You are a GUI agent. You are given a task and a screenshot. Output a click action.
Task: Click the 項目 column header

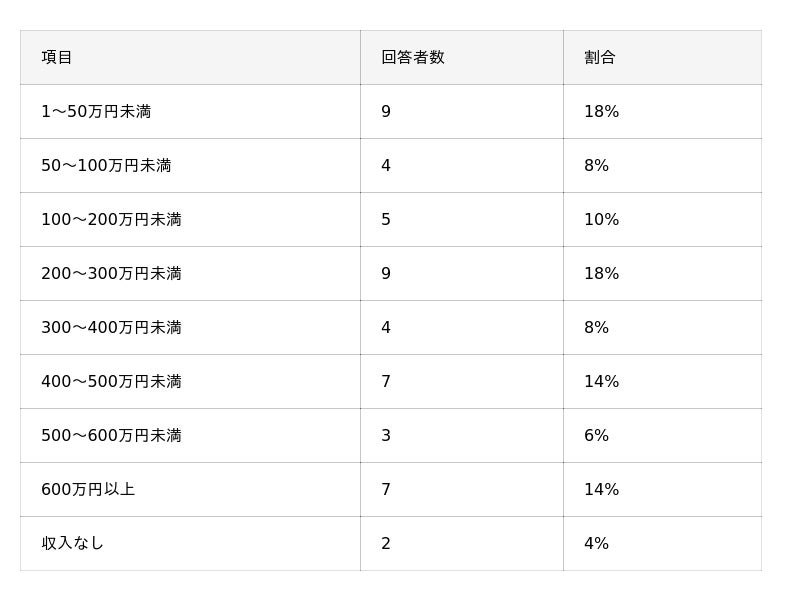pyautogui.click(x=57, y=58)
